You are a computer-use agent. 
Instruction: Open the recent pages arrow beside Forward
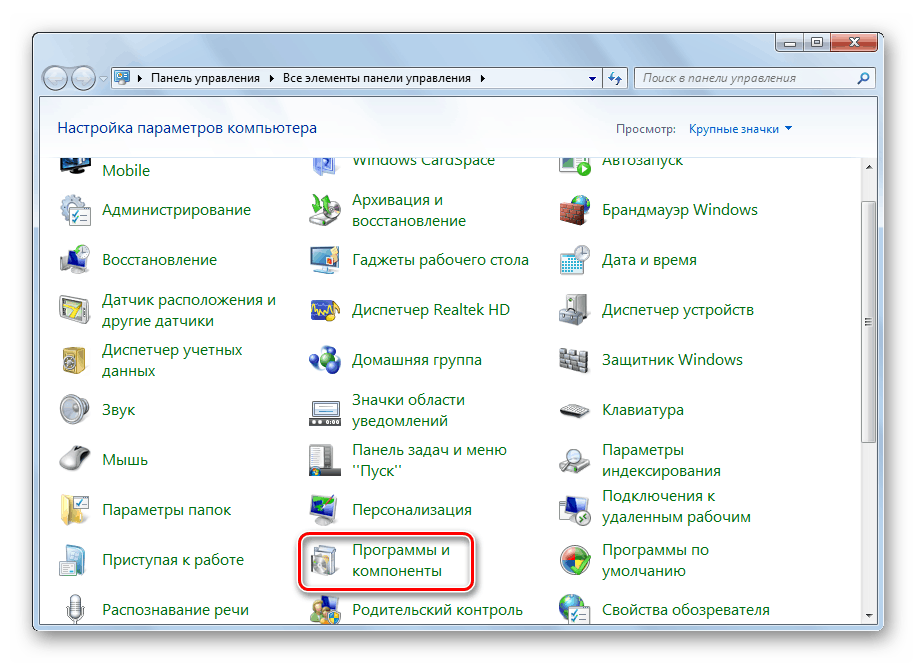click(104, 78)
